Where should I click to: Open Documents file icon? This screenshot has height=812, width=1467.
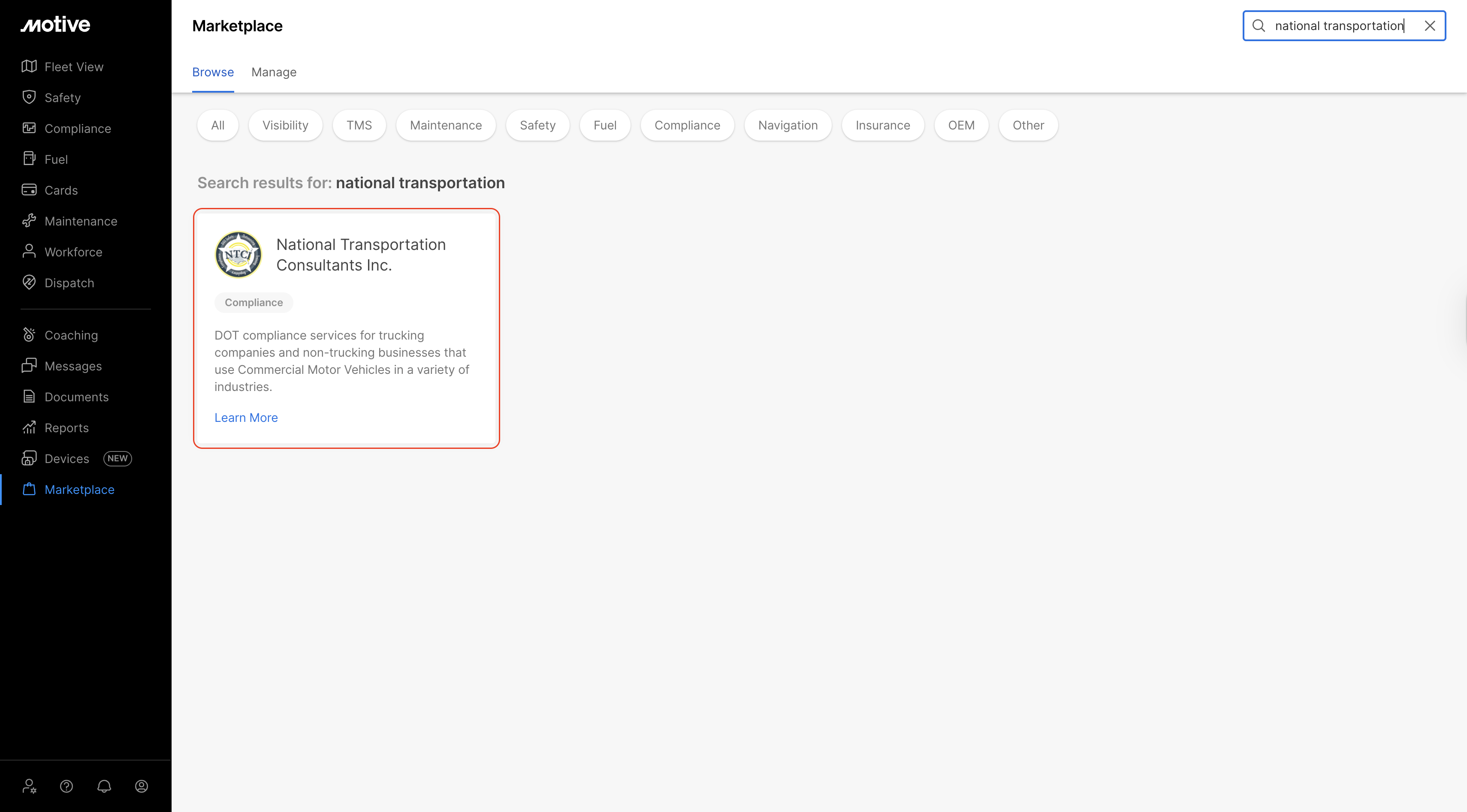point(29,397)
